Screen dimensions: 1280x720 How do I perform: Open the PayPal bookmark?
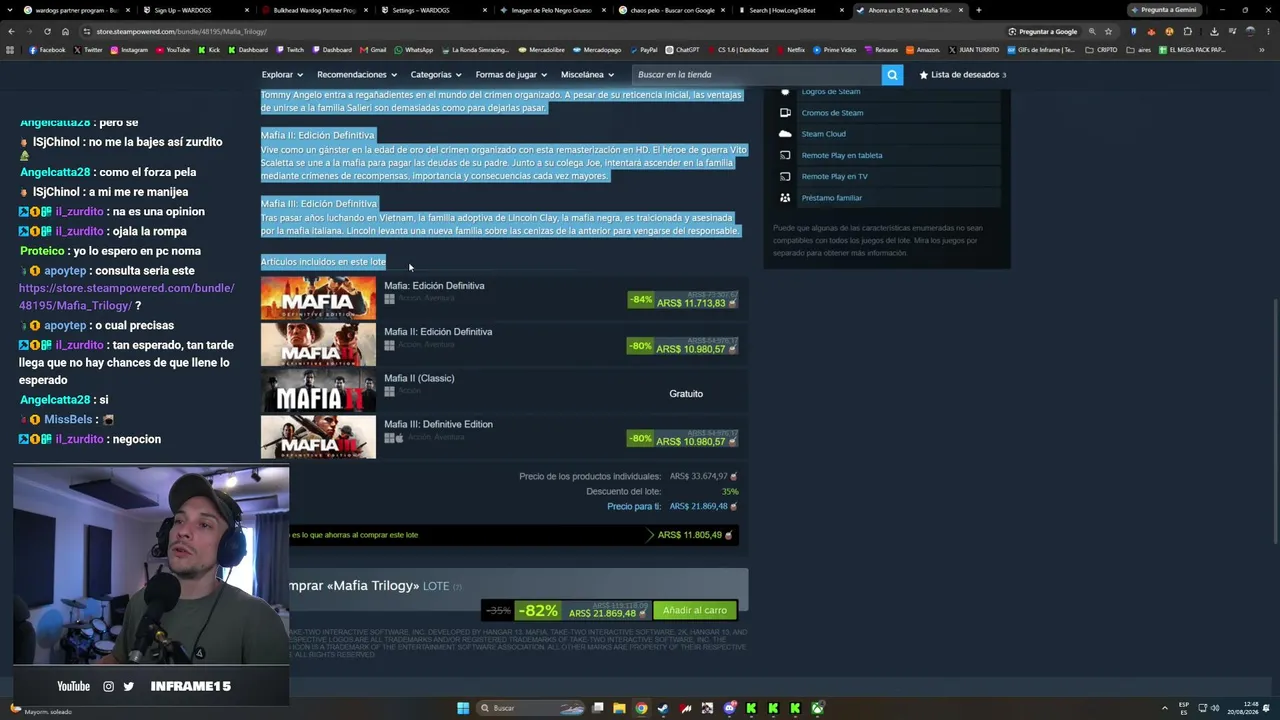point(643,49)
